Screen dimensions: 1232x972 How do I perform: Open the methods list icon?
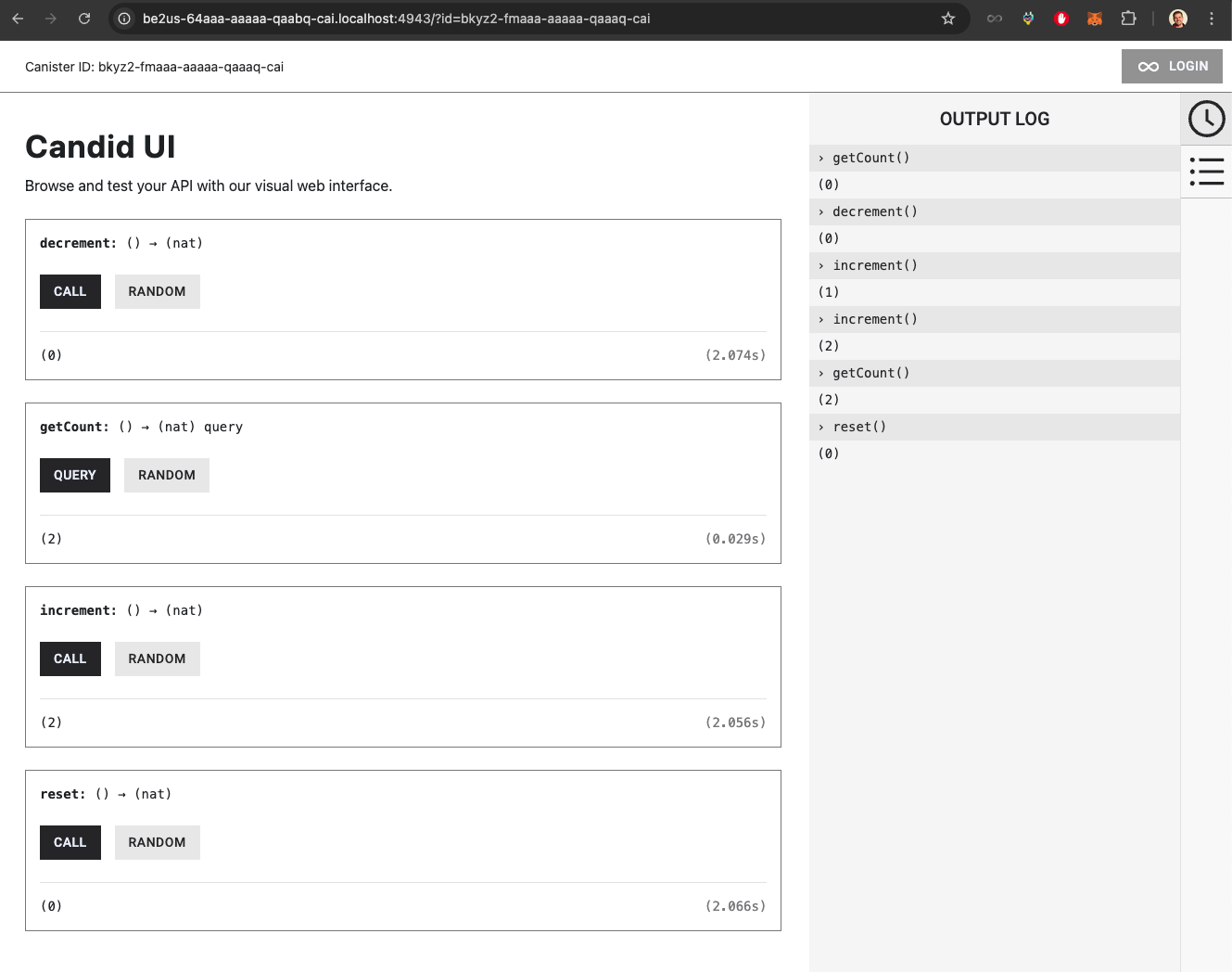pos(1206,172)
